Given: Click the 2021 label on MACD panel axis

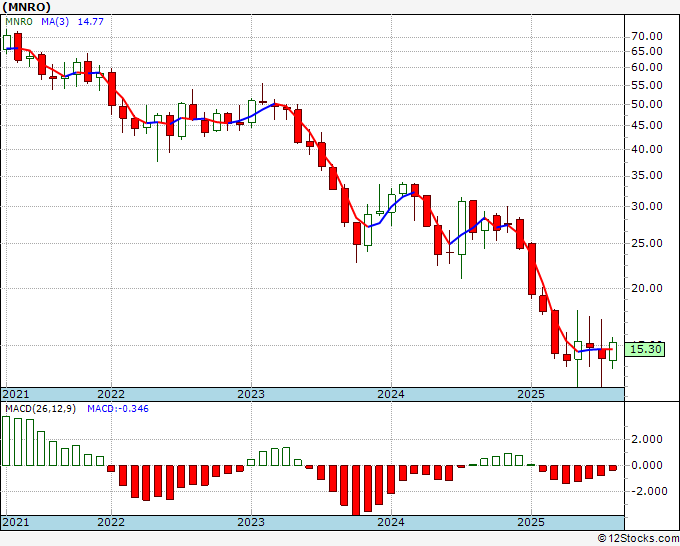Looking at the screenshot, I should 16,522.
